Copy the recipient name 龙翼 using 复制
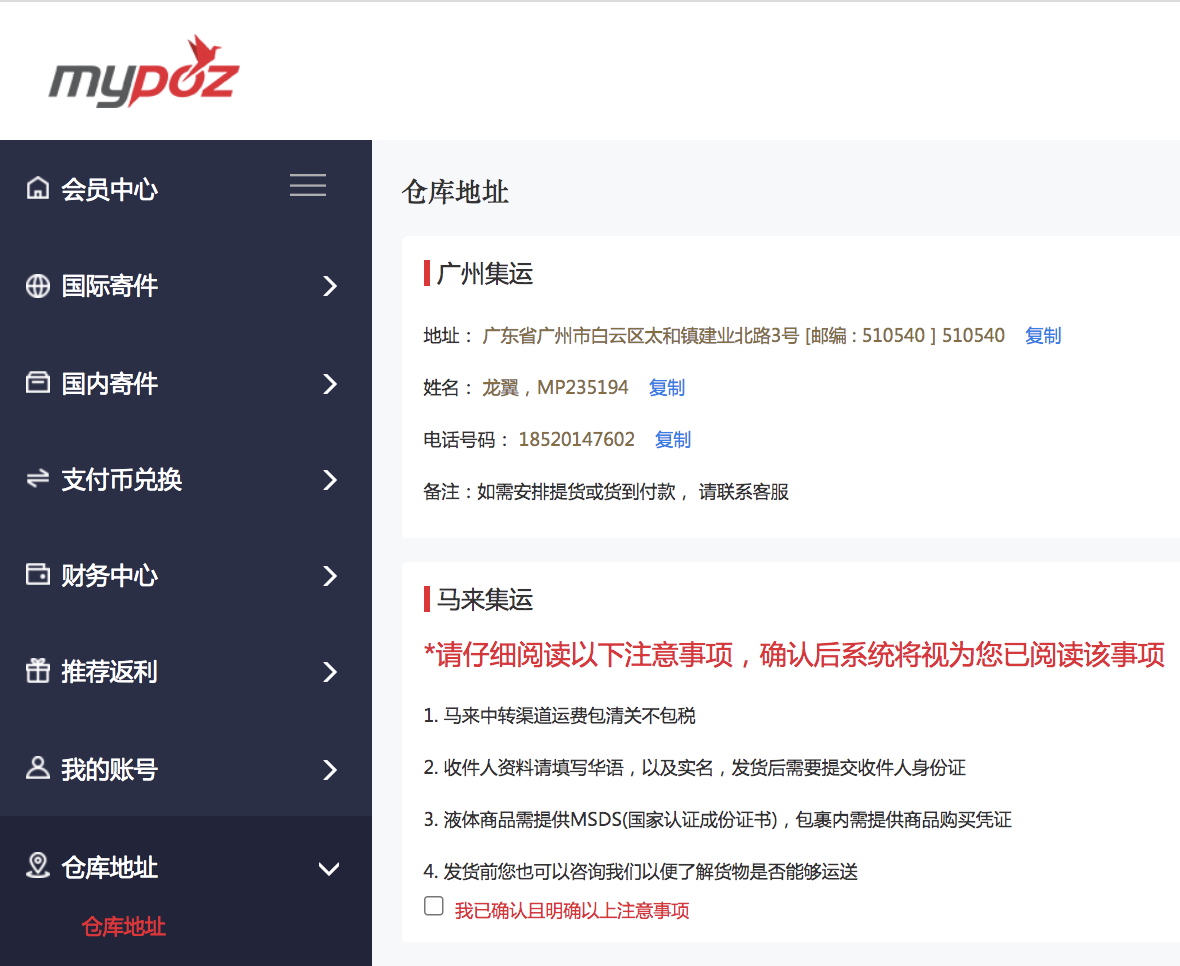 [x=666, y=387]
